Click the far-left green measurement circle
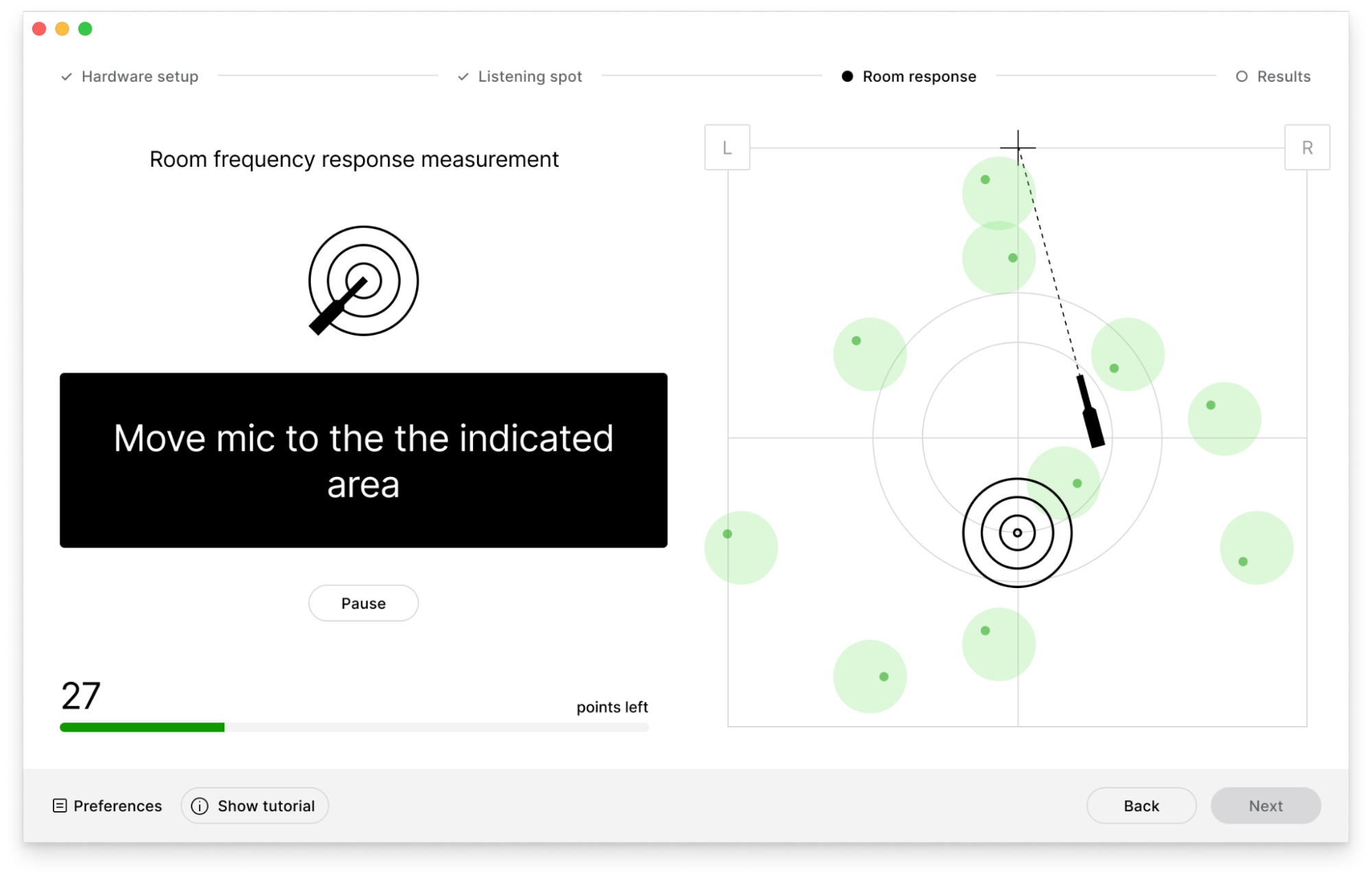The width and height of the screenshot is (1372, 877). (x=741, y=548)
